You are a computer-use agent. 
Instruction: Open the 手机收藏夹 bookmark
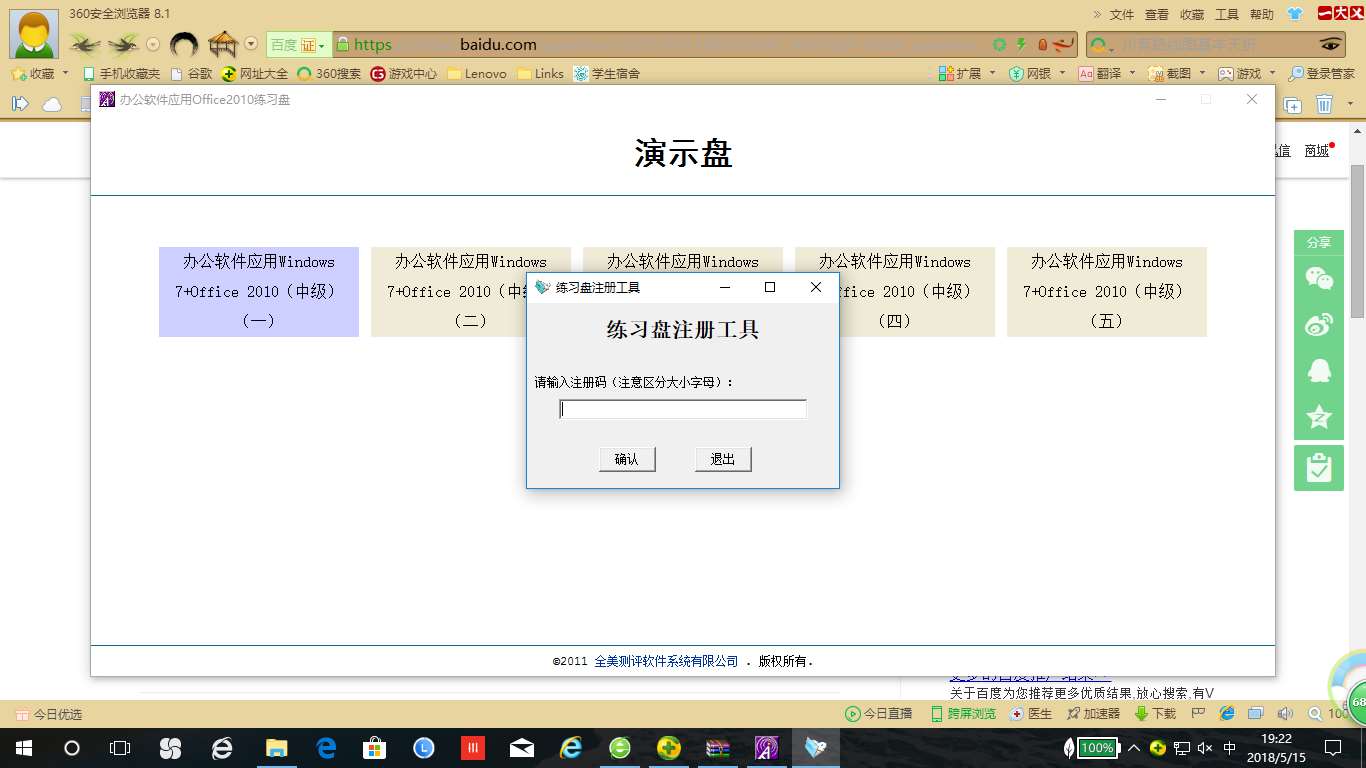121,73
